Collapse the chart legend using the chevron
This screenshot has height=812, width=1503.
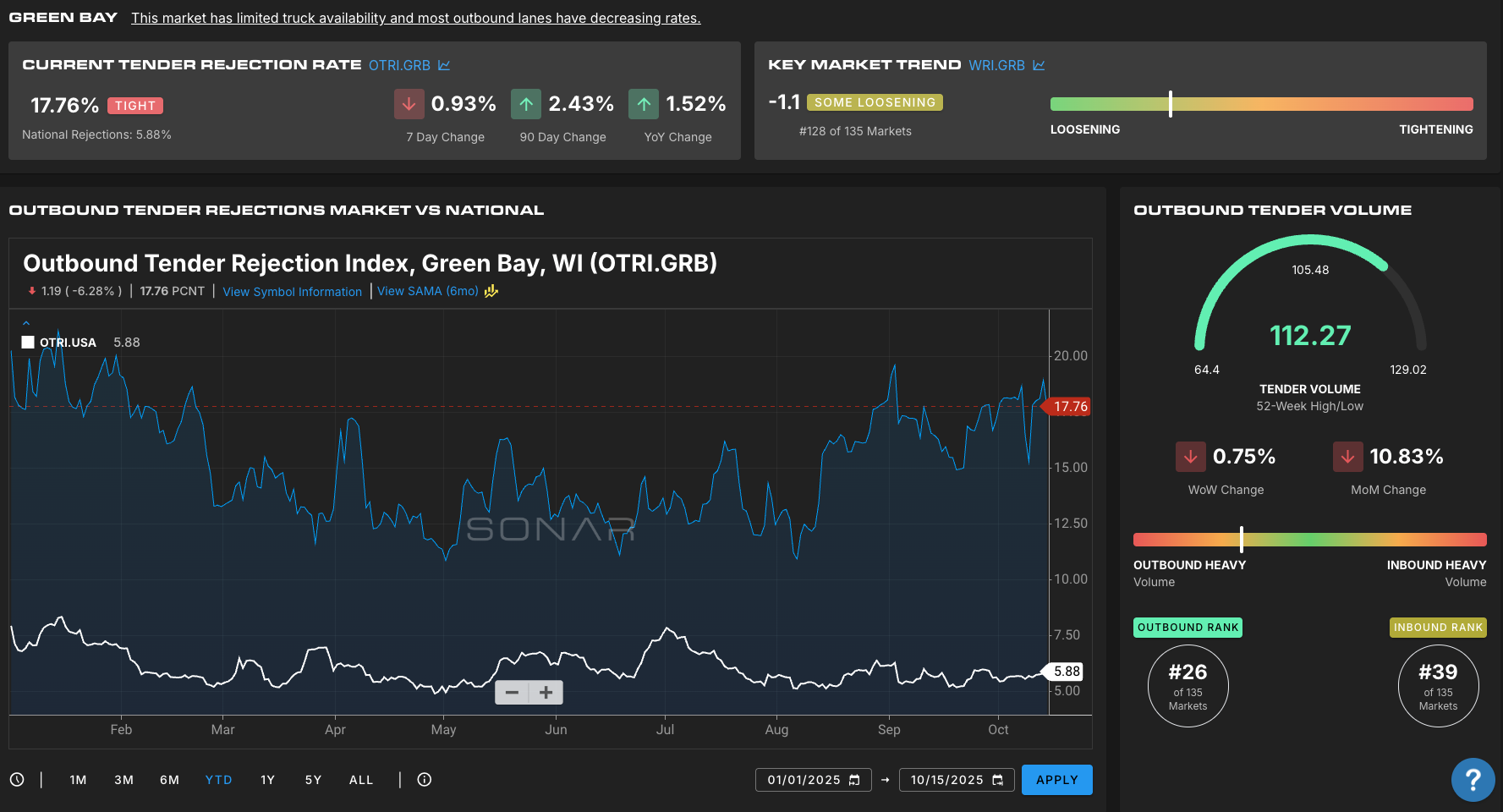click(26, 323)
